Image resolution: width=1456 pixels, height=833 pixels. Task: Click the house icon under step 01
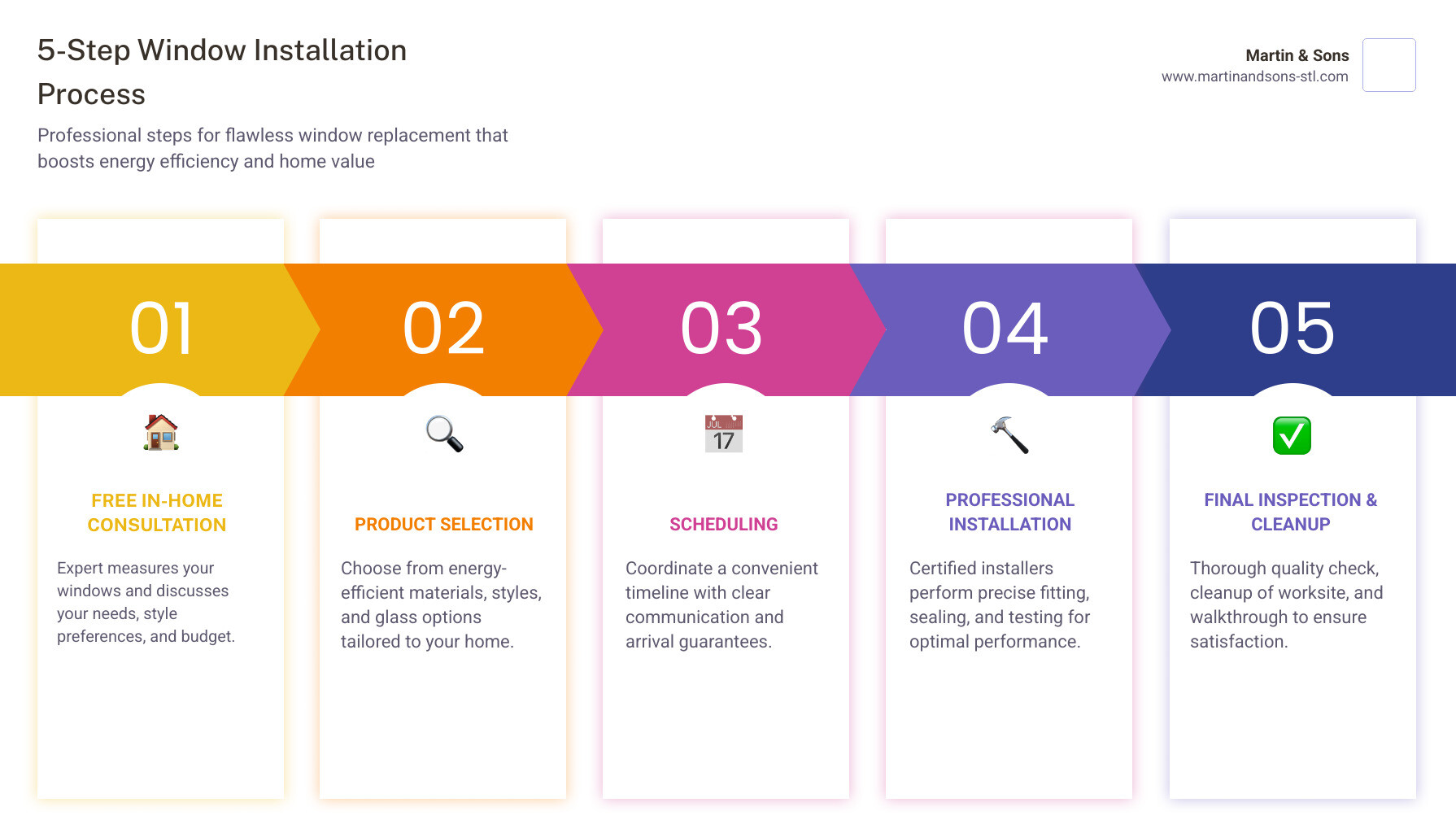161,433
